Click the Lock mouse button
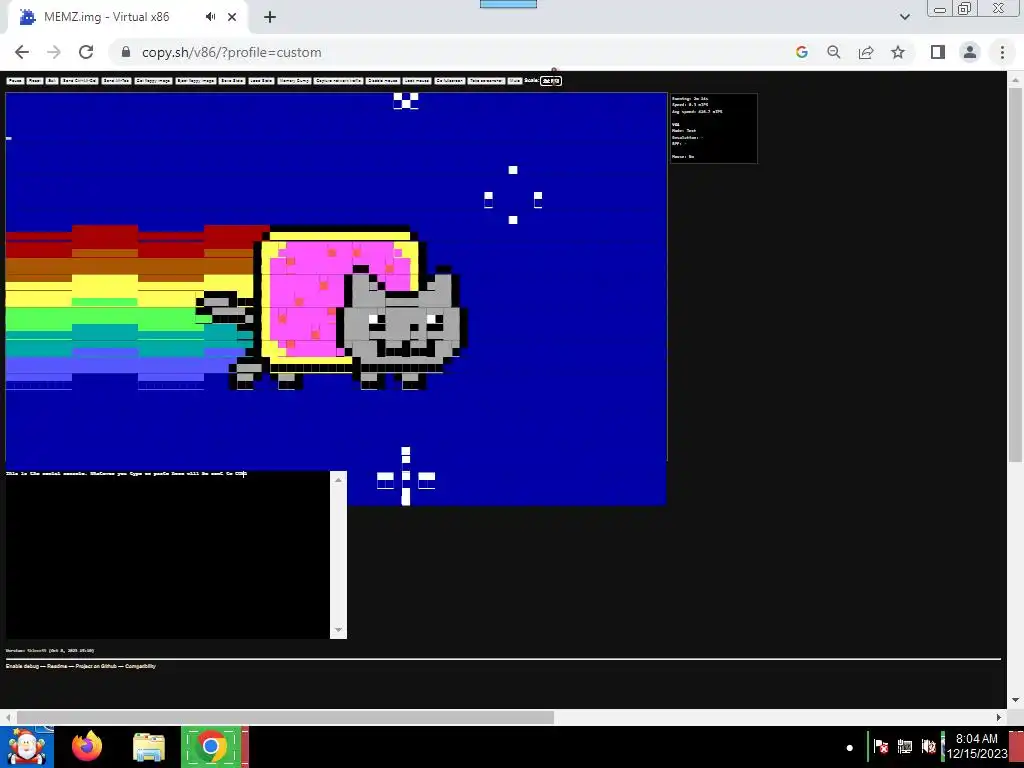The height and width of the screenshot is (768, 1024). (x=417, y=81)
